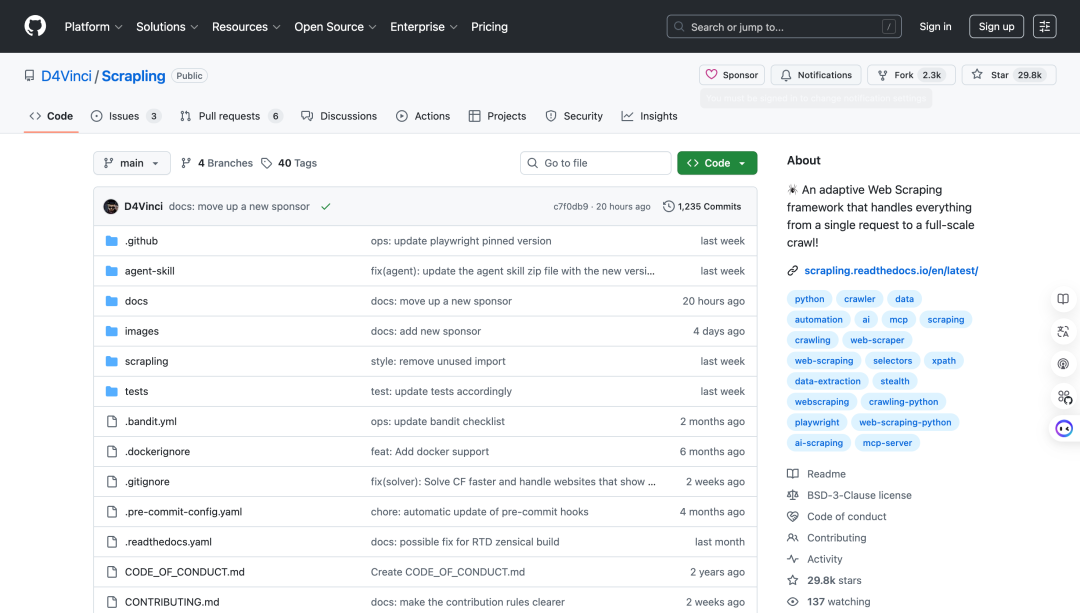This screenshot has width=1080, height=613.
Task: Open the CODE_OF_CONDUCT.md file
Action: 185,572
